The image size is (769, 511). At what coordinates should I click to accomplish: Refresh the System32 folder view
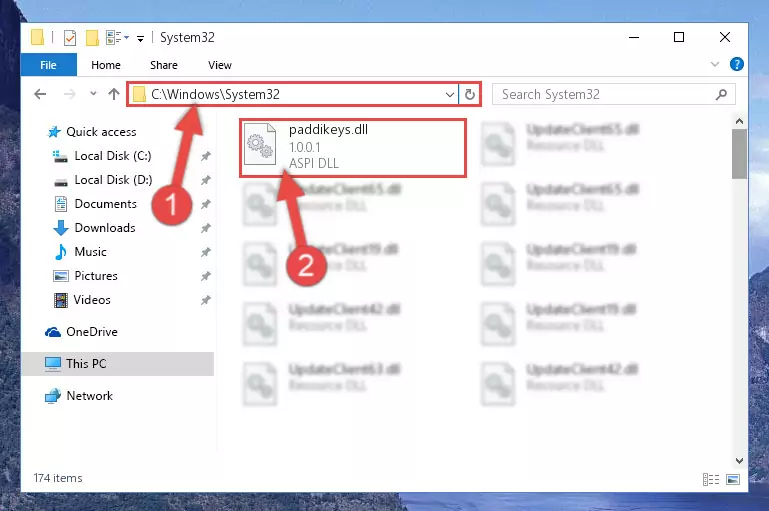470,94
